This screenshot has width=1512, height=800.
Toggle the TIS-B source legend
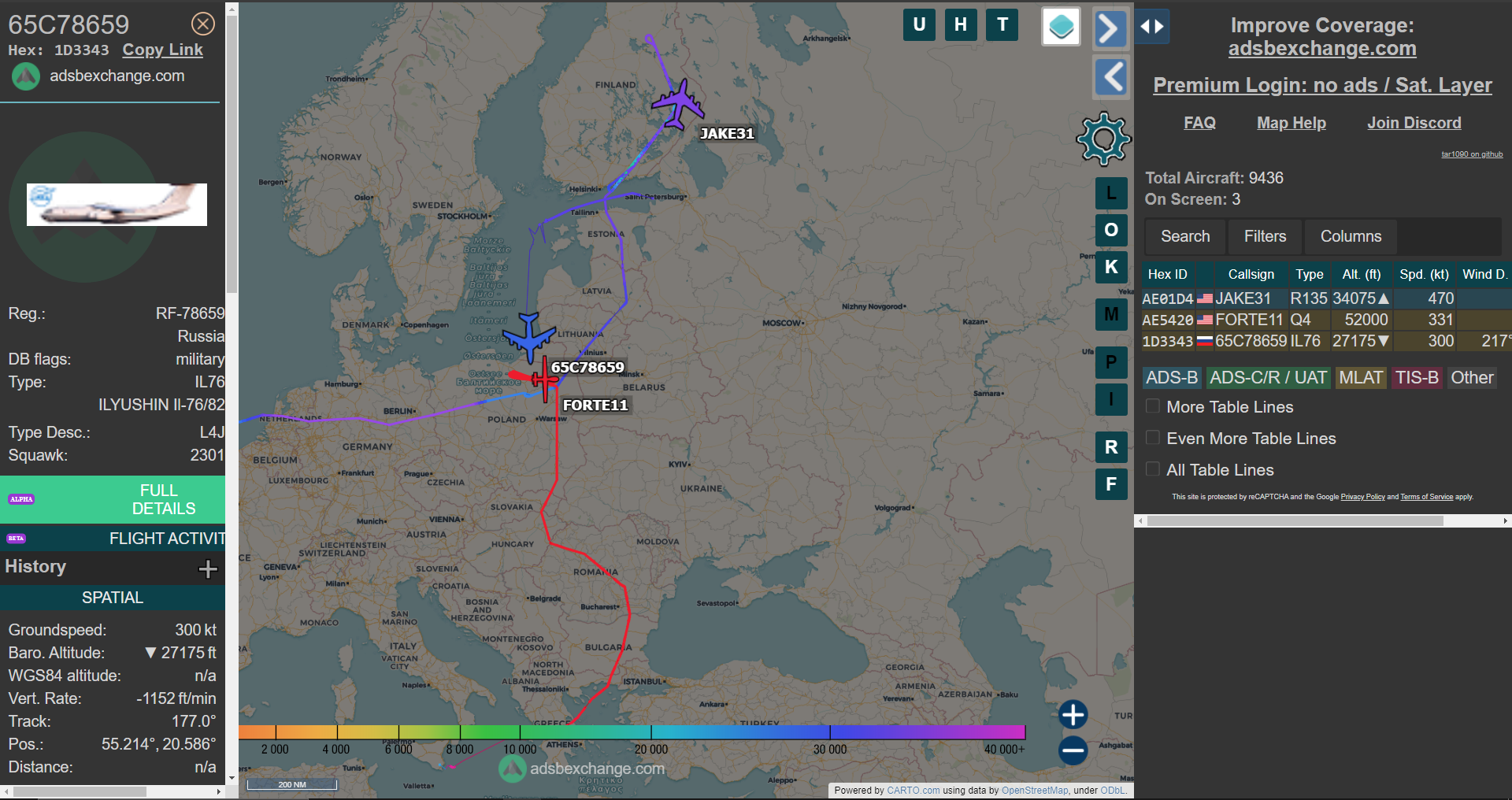1417,378
